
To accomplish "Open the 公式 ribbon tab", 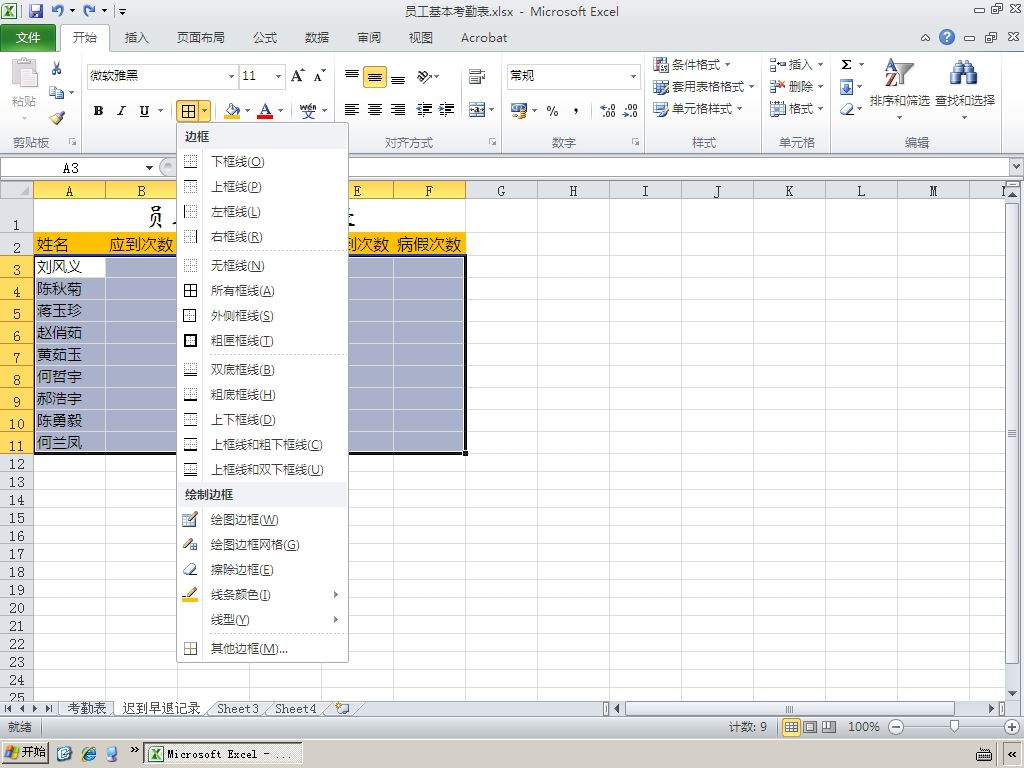I will pos(265,38).
